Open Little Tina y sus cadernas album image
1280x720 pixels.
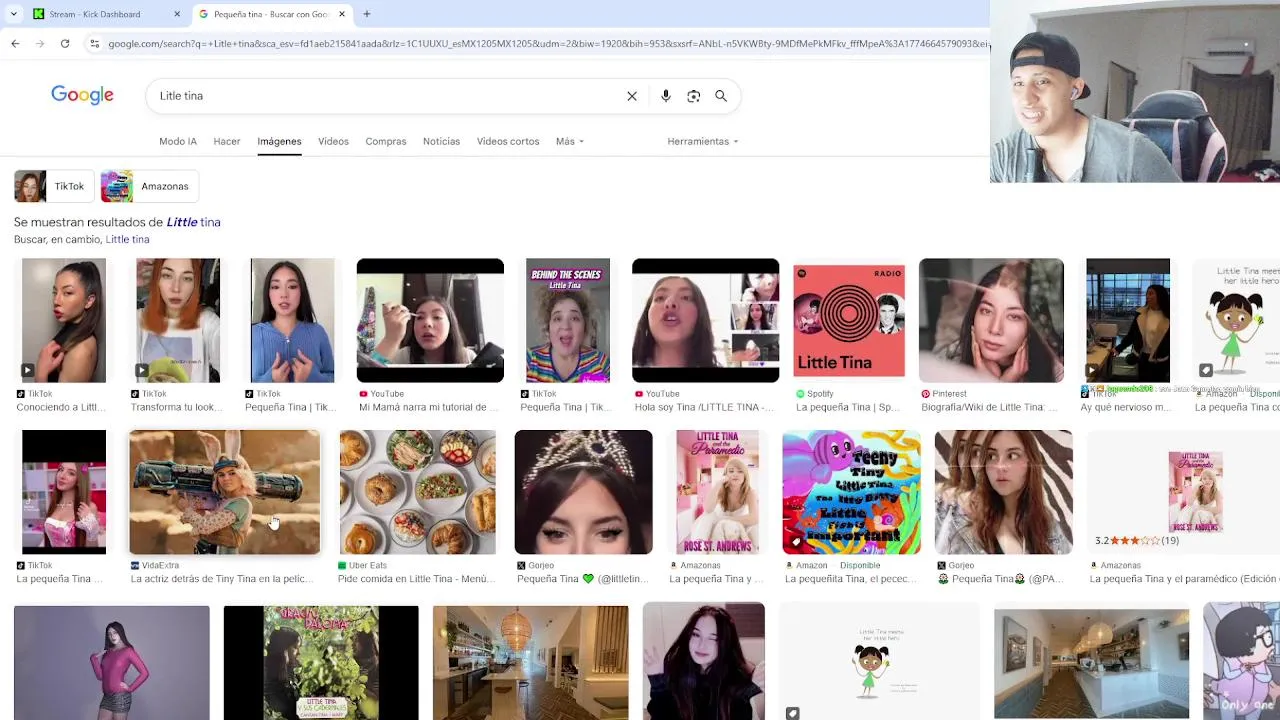coord(321,662)
